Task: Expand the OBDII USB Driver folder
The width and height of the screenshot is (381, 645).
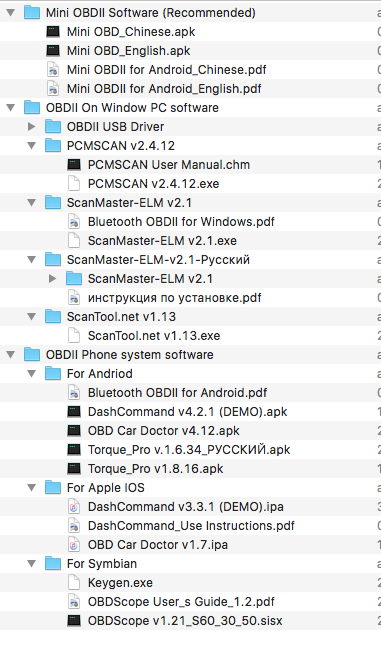Action: click(x=32, y=126)
